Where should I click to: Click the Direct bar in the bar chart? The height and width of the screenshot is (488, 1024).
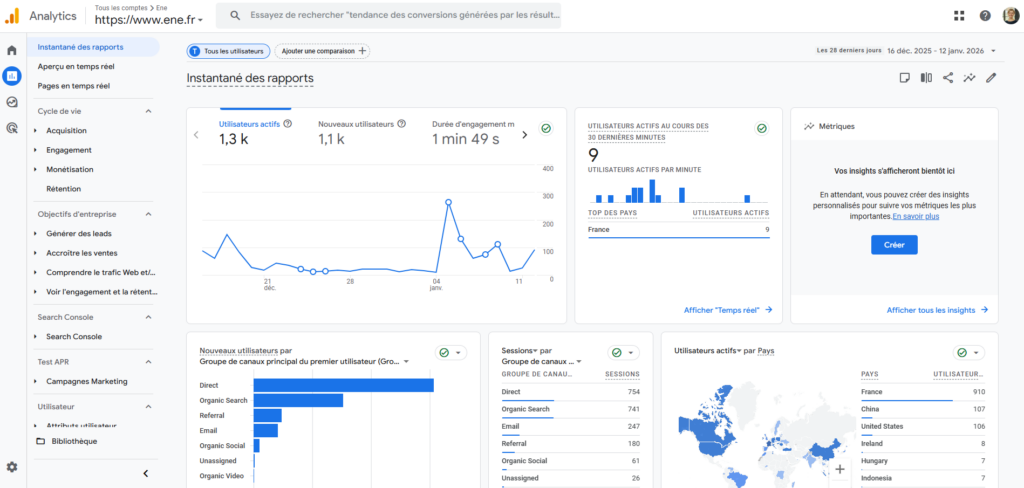point(344,385)
